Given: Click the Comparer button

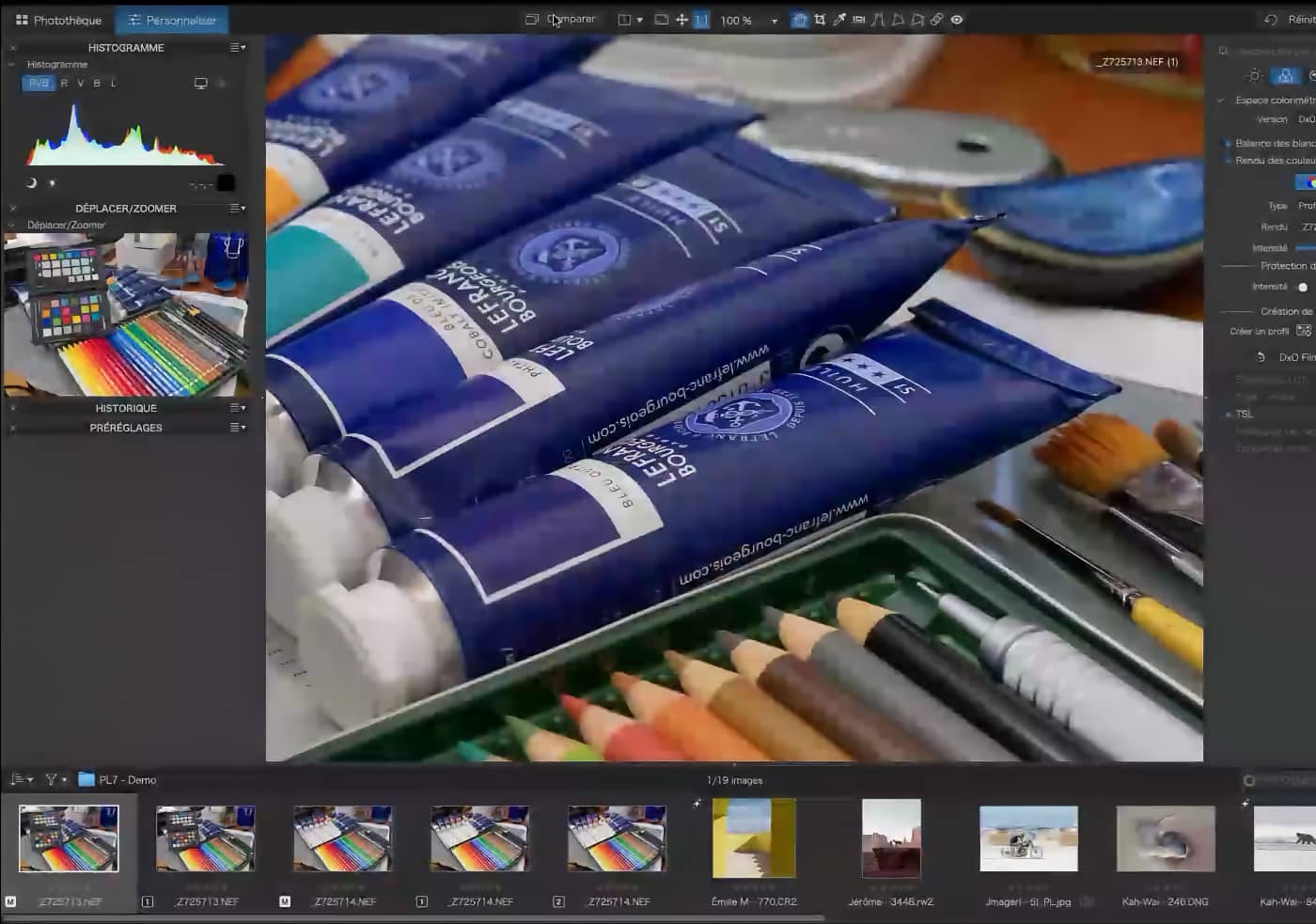Looking at the screenshot, I should [560, 20].
